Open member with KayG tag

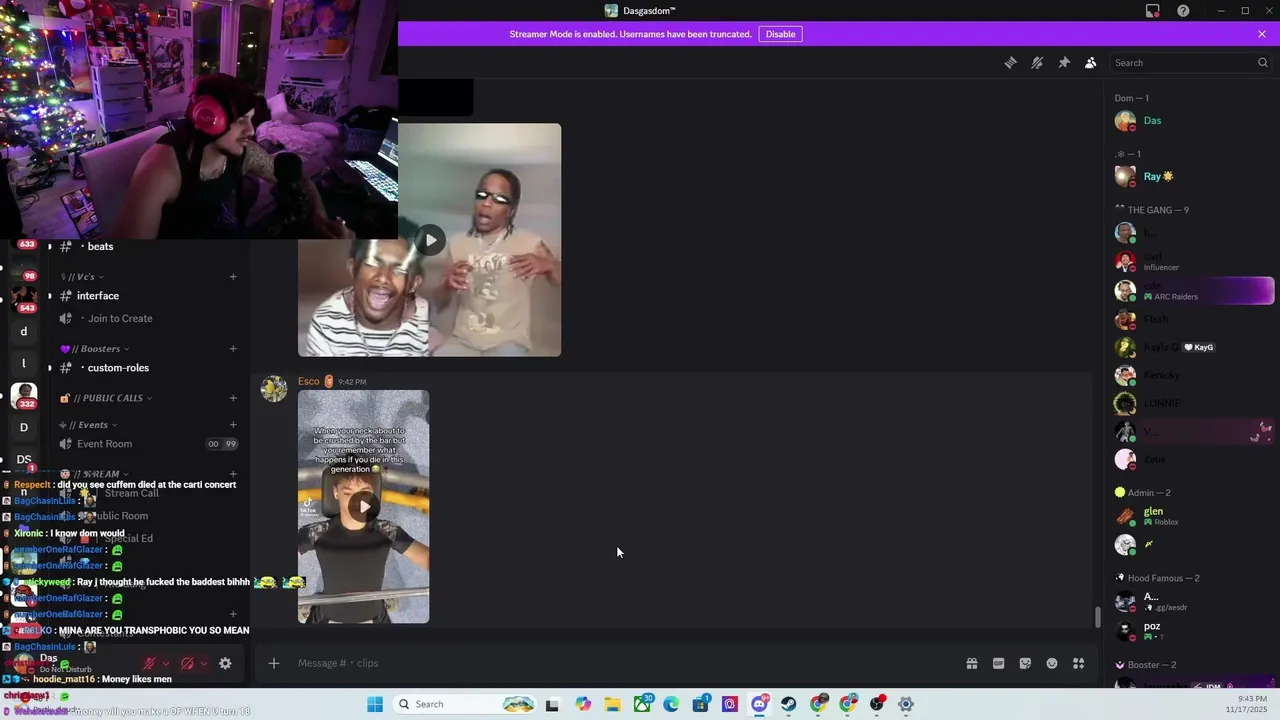1192,347
